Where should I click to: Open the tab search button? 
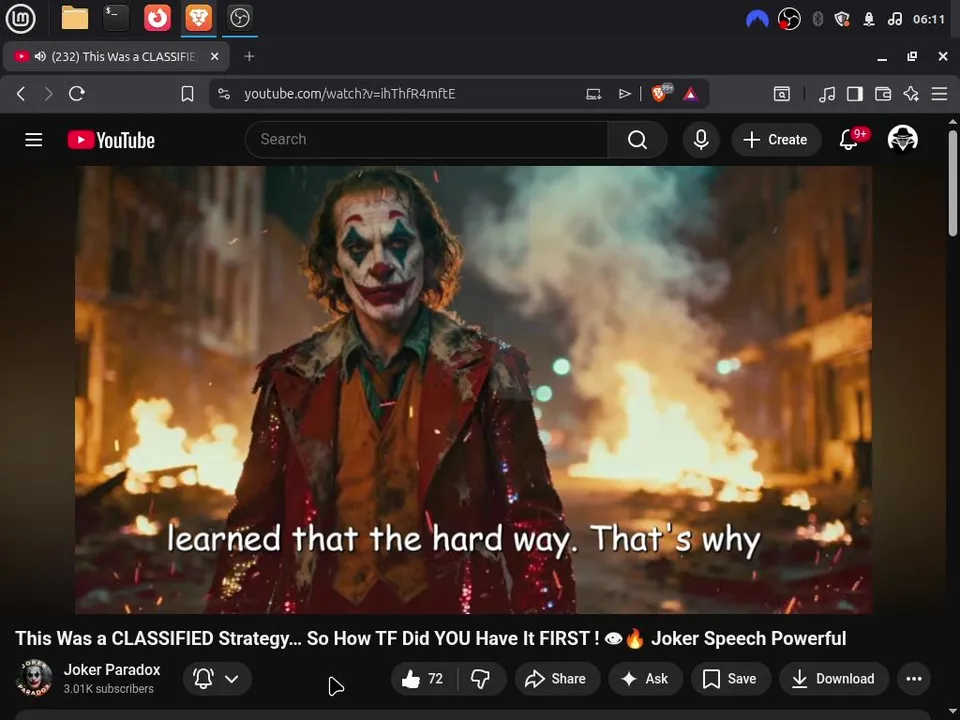tap(782, 94)
